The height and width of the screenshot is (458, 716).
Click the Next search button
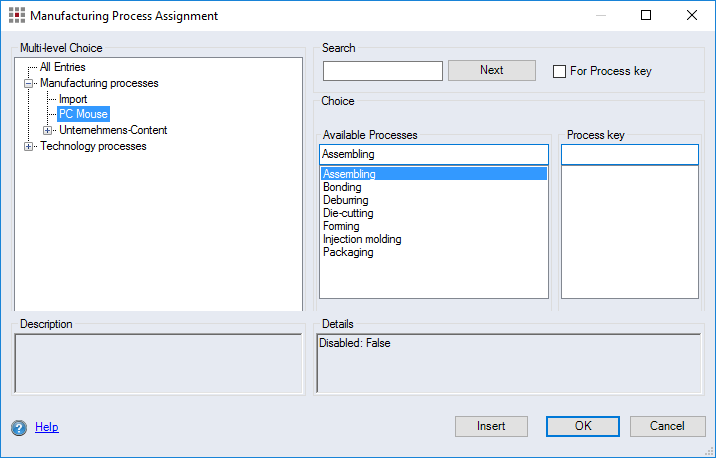491,70
